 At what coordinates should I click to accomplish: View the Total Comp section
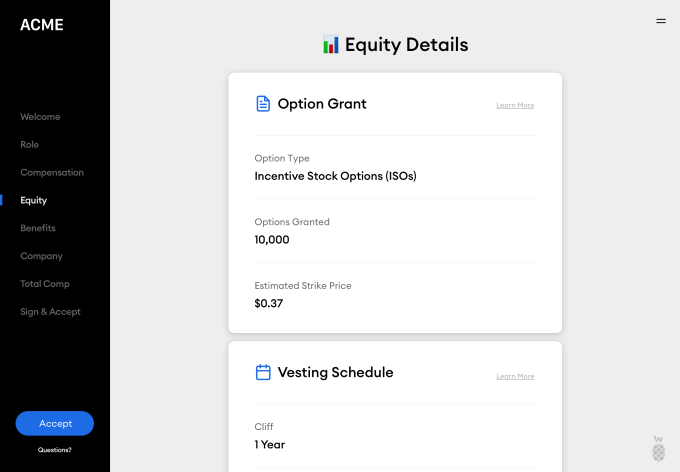45,284
